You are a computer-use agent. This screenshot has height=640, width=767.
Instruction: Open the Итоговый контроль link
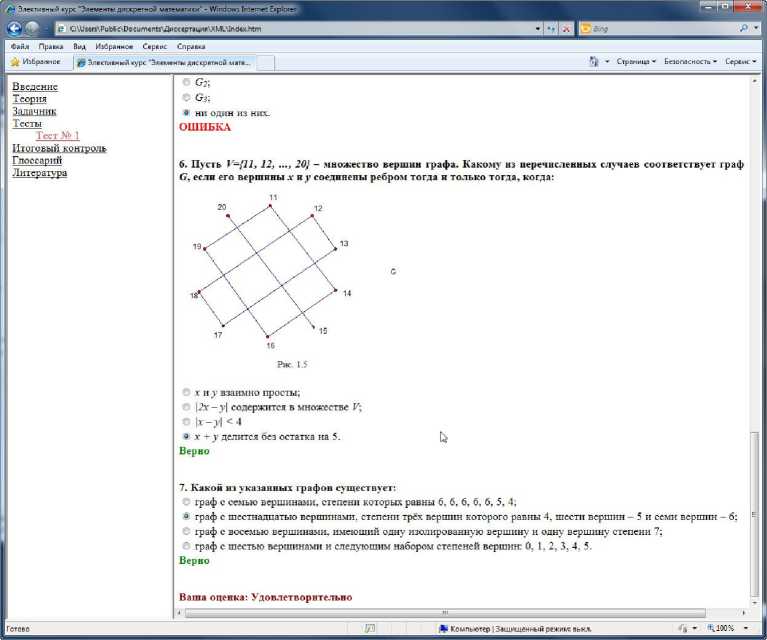(x=59, y=148)
